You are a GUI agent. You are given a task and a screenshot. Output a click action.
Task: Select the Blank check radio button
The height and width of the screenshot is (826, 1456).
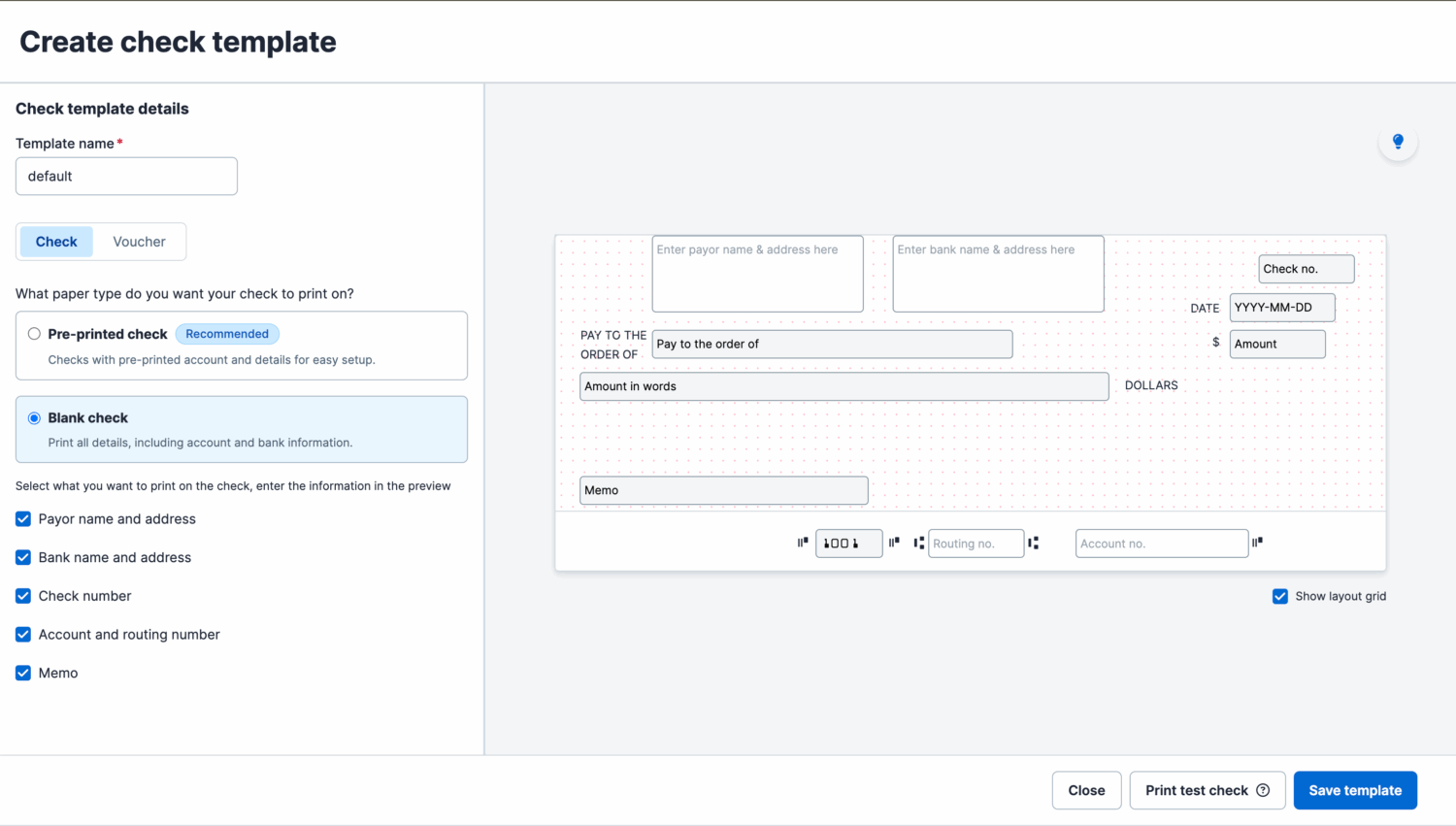pyautogui.click(x=34, y=417)
